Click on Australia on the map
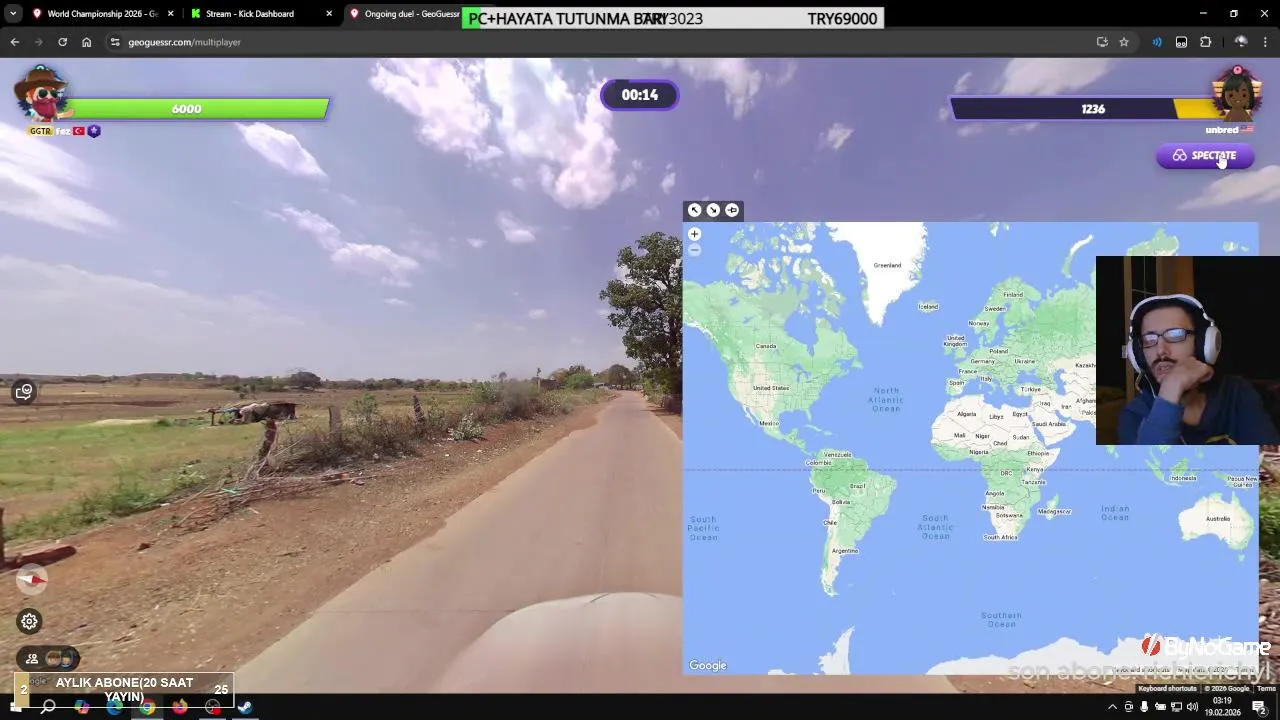This screenshot has height=720, width=1280. click(1217, 518)
